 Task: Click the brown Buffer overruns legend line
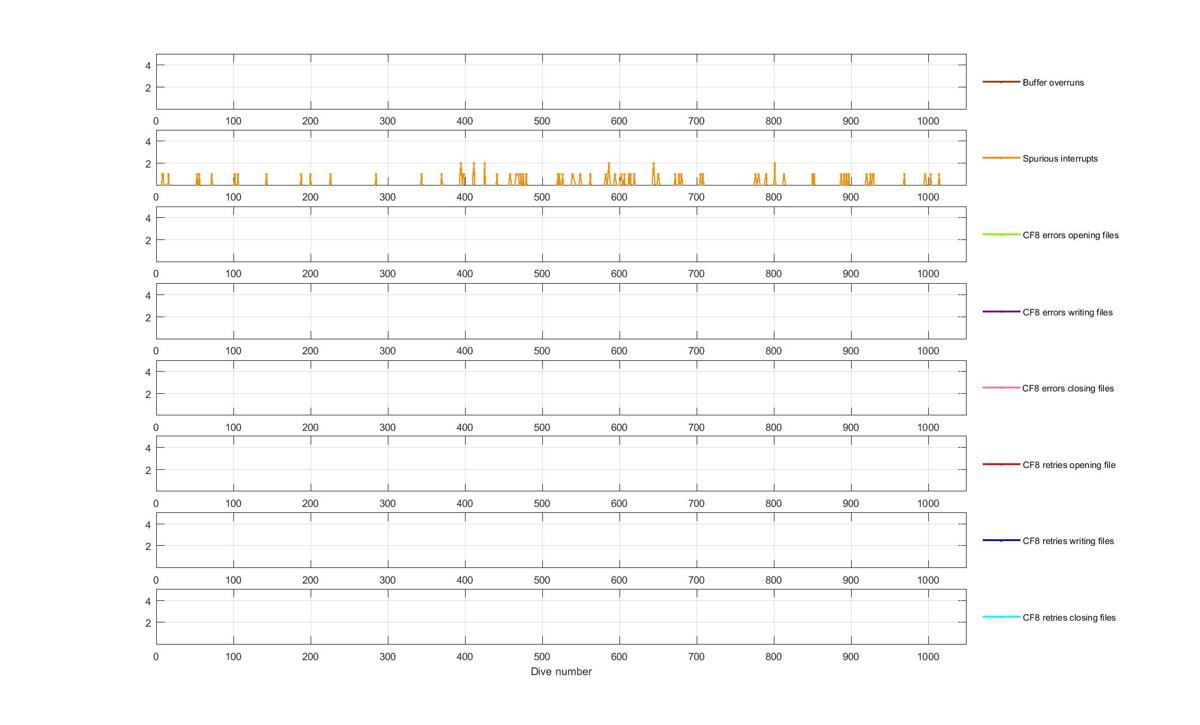[x=1001, y=82]
